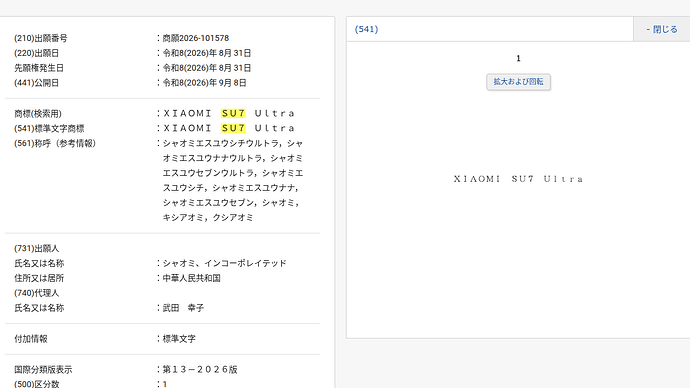Select application number 商願2026-101578
This screenshot has height=388, width=690.
point(196,38)
